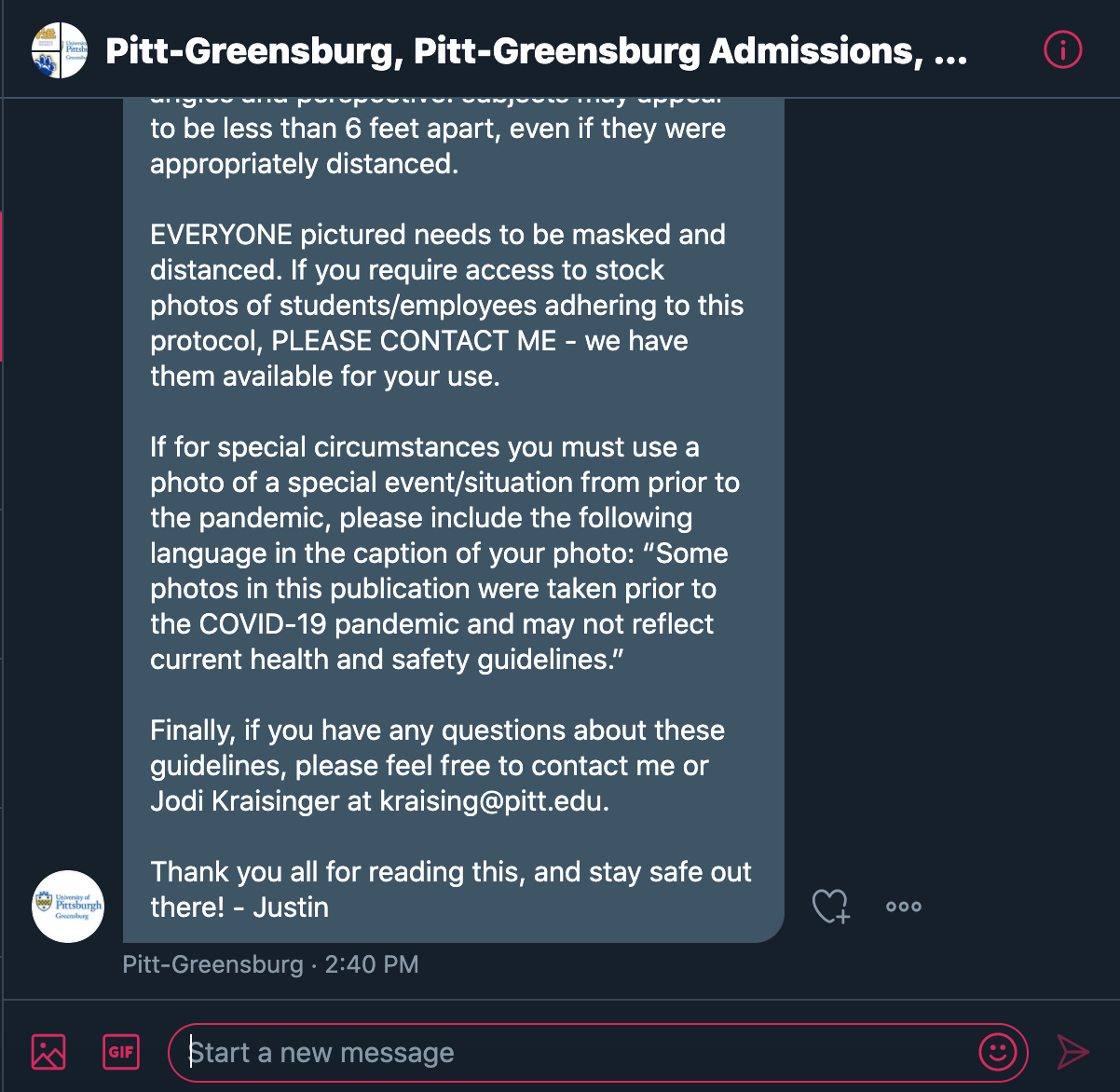Screen dimensions: 1120x1092
Task: Add a heart reaction to Justin's message
Action: pyautogui.click(x=830, y=906)
